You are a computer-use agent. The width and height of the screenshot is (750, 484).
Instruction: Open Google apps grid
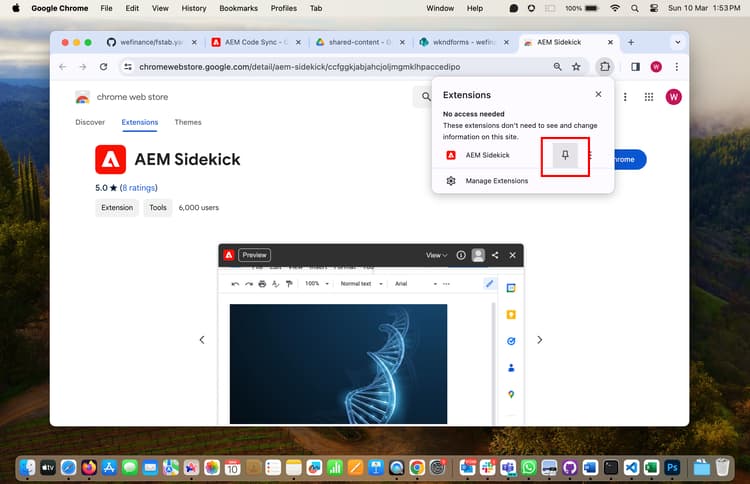(x=649, y=97)
